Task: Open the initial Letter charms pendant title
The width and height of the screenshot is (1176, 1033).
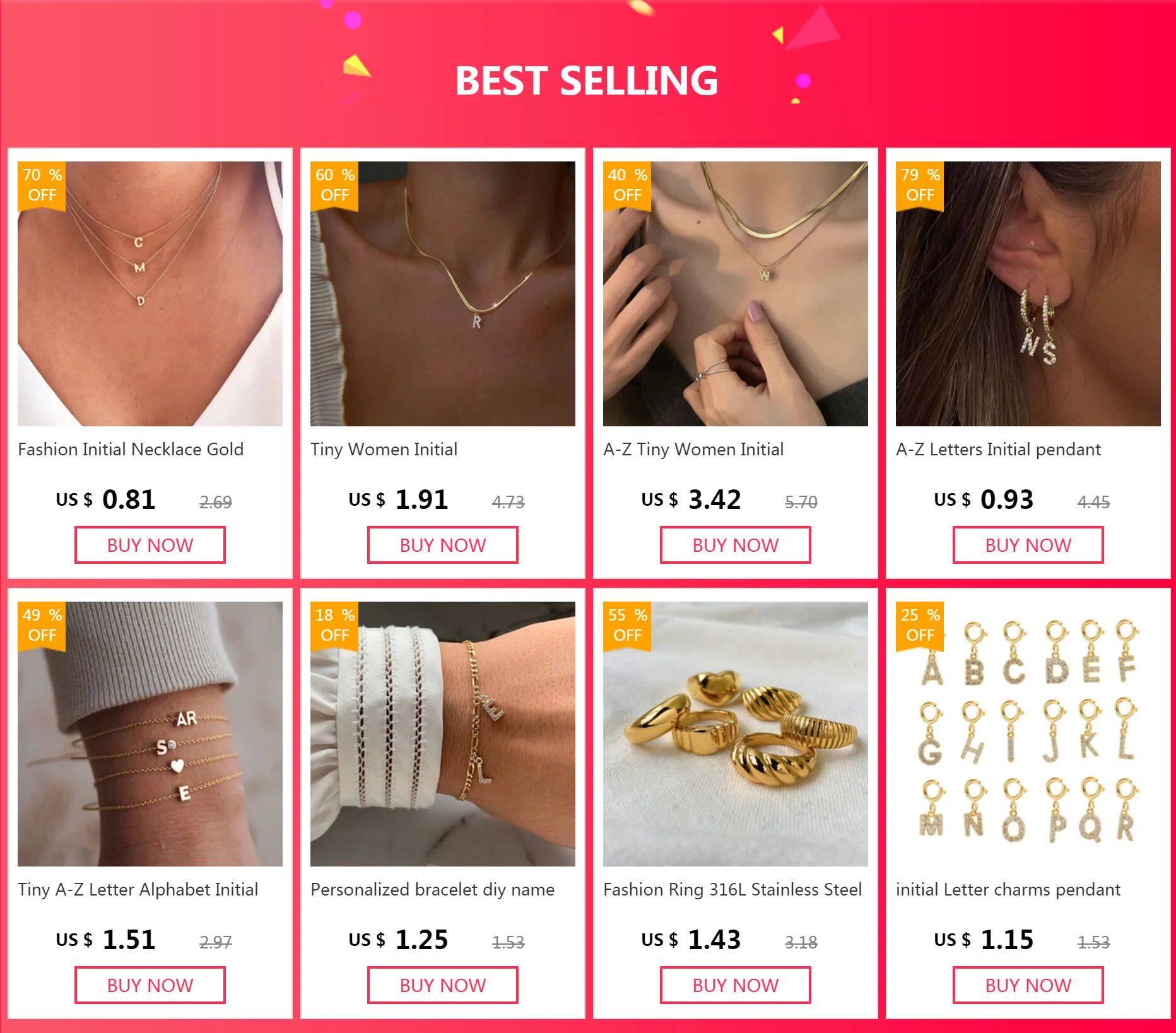Action: pyautogui.click(x=1008, y=890)
